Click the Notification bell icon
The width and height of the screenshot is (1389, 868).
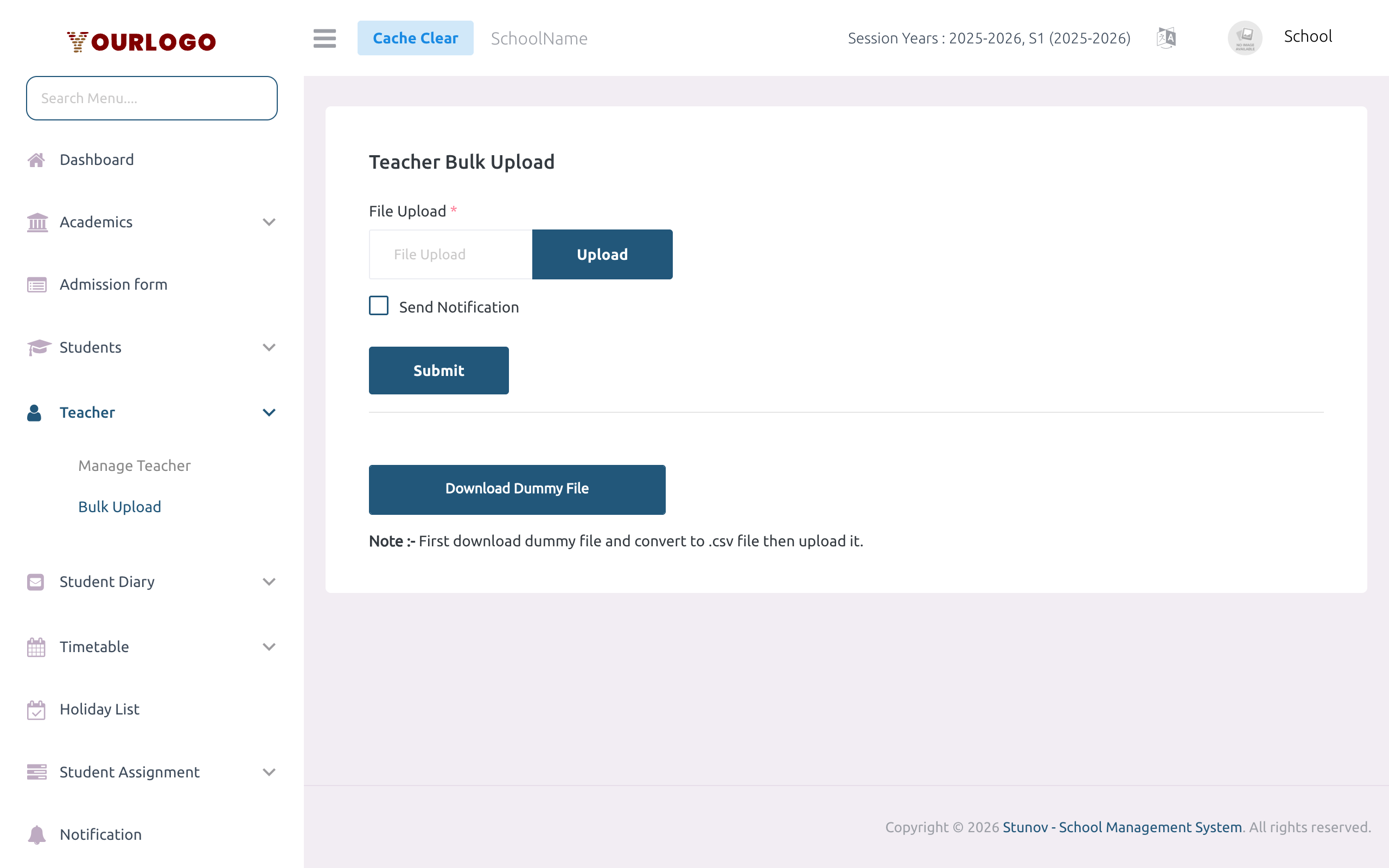click(36, 834)
